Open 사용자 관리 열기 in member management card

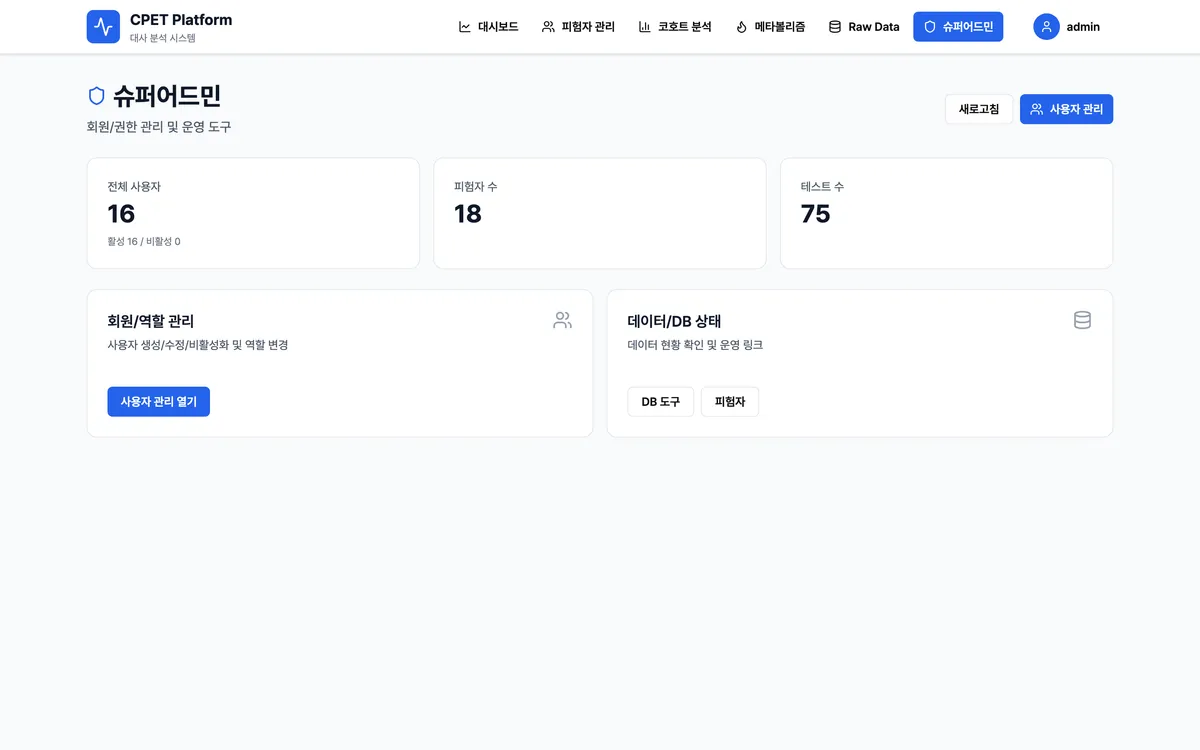pyautogui.click(x=158, y=401)
